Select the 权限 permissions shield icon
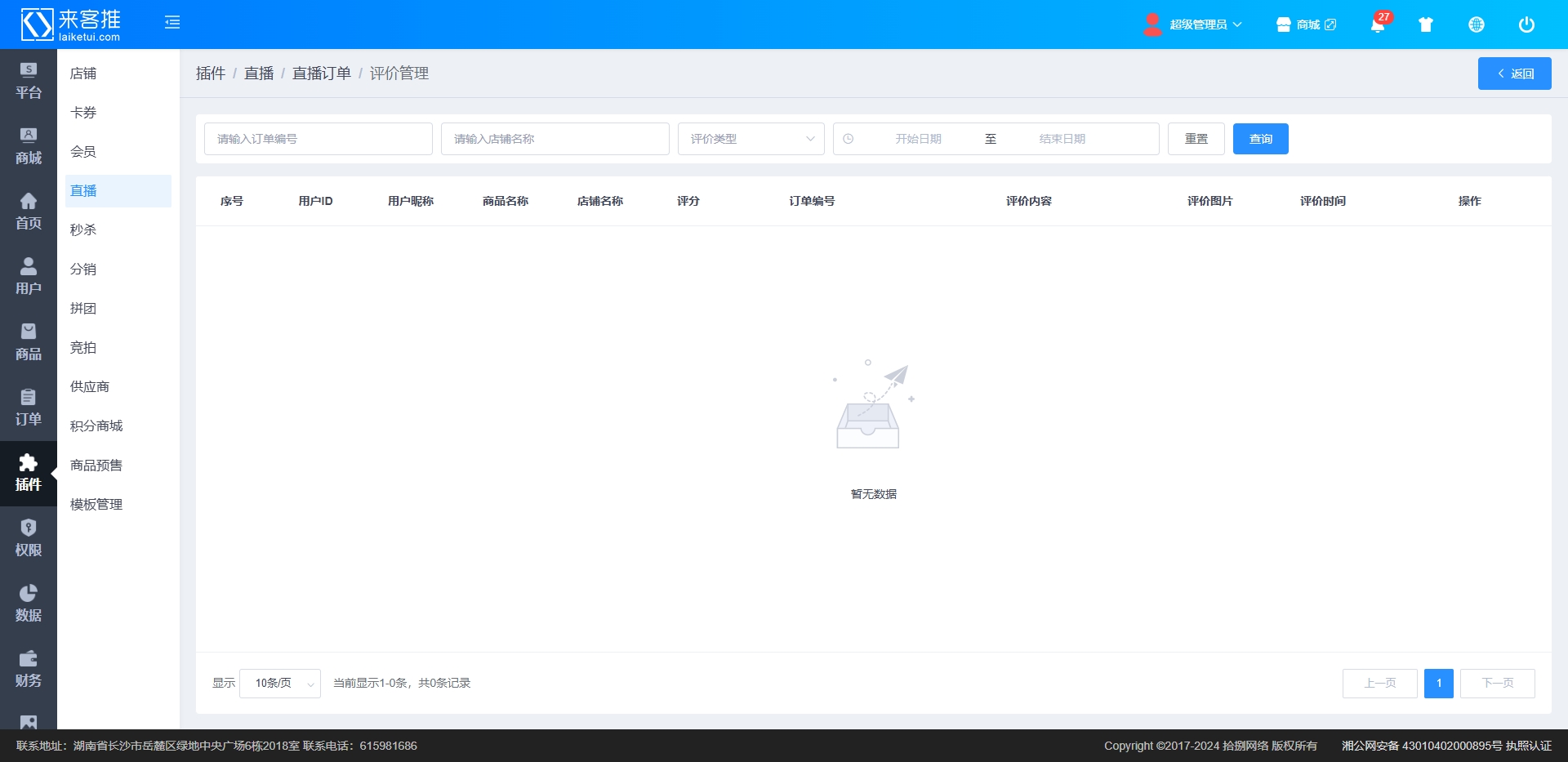 28,538
